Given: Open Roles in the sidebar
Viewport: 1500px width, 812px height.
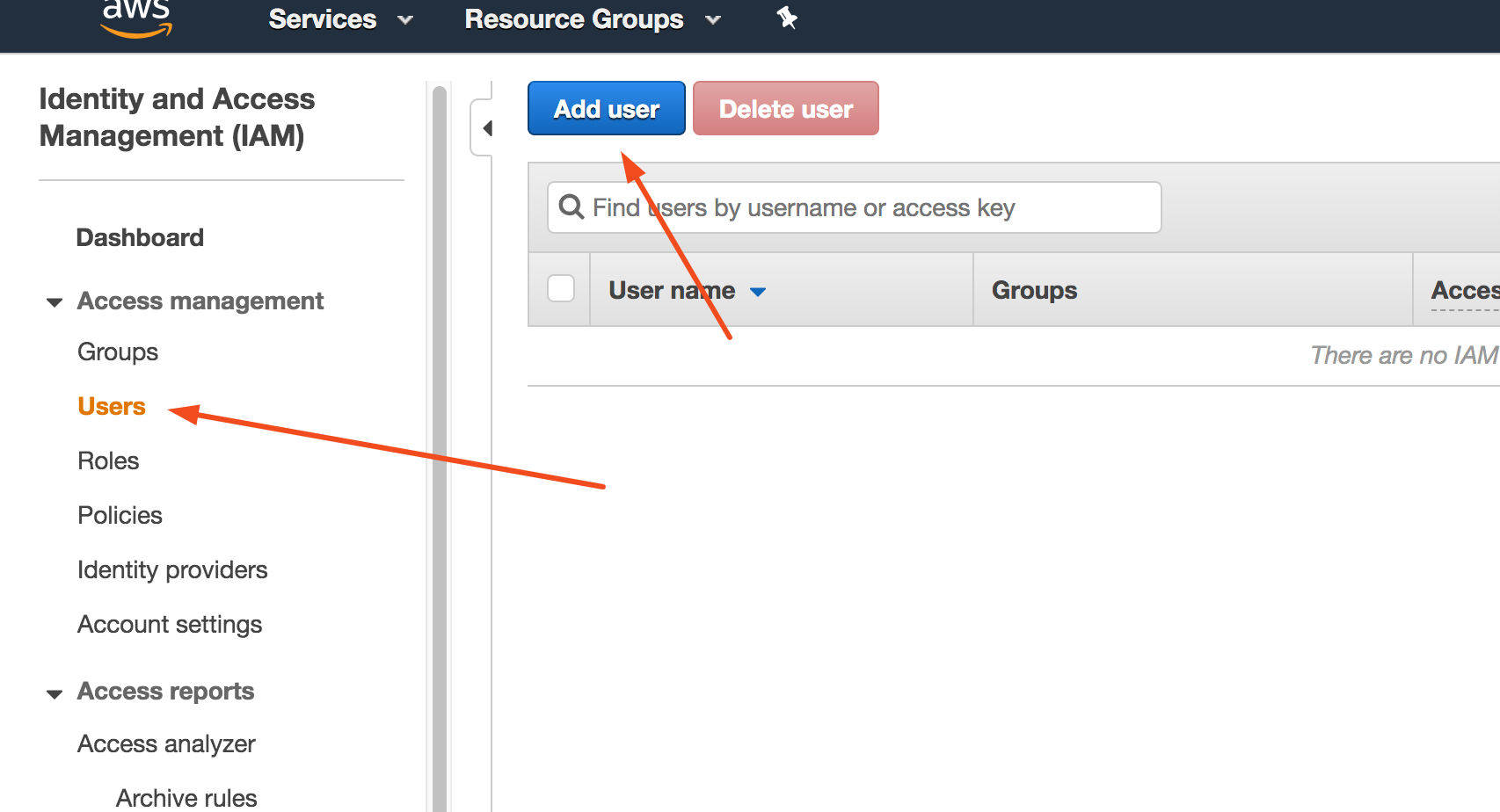Looking at the screenshot, I should tap(108, 460).
